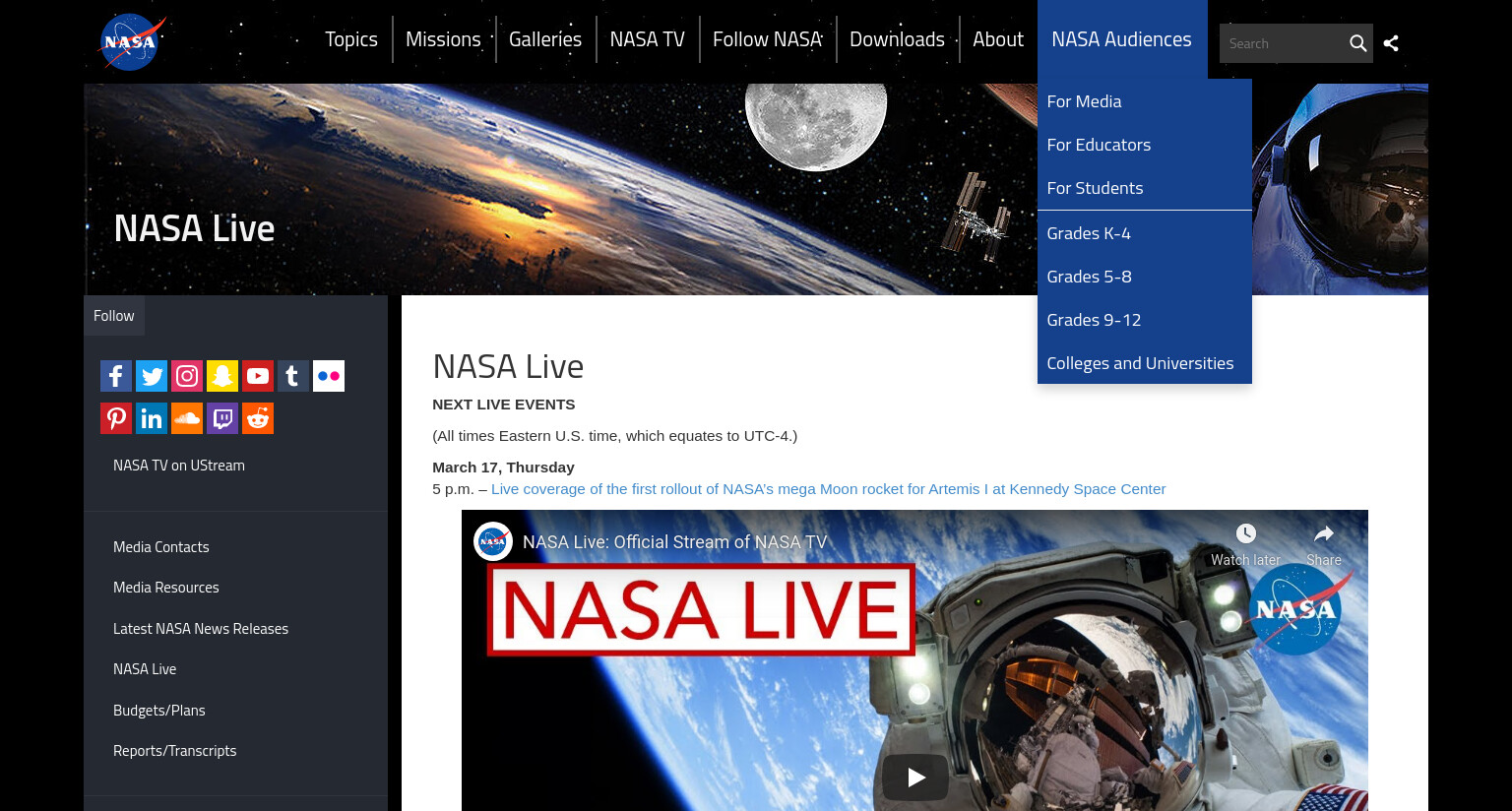Open NASA's Reddit icon
This screenshot has height=811, width=1512.
coord(258,418)
